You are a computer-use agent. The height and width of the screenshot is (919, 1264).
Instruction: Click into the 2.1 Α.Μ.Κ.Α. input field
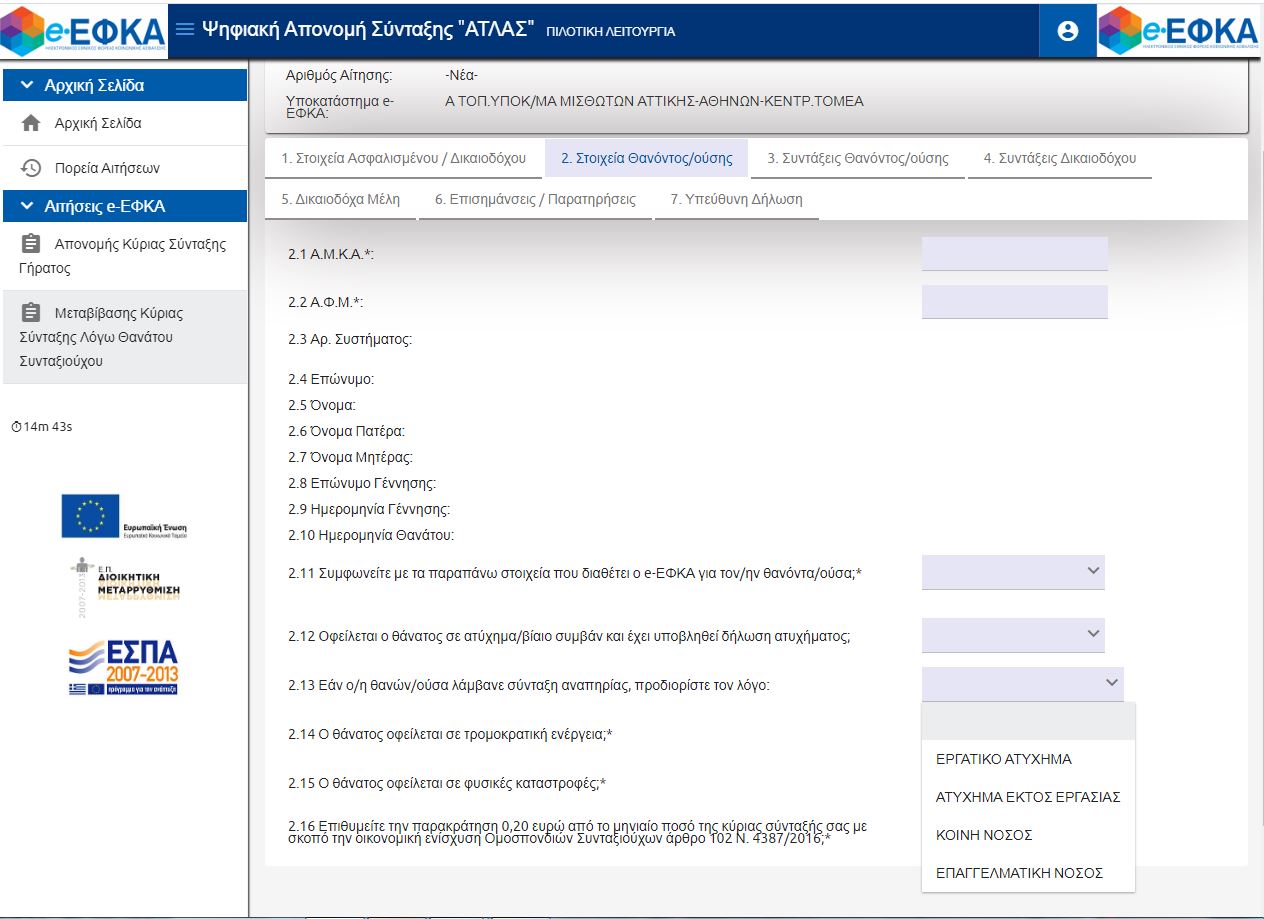coord(1014,254)
